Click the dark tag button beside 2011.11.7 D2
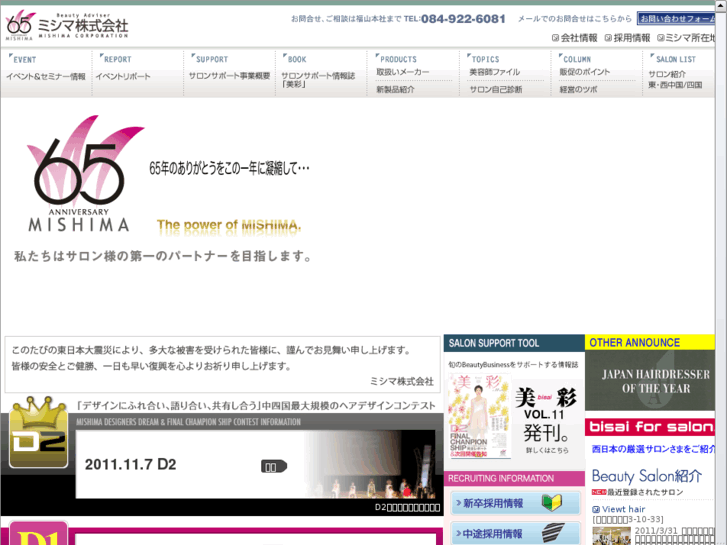 274,467
